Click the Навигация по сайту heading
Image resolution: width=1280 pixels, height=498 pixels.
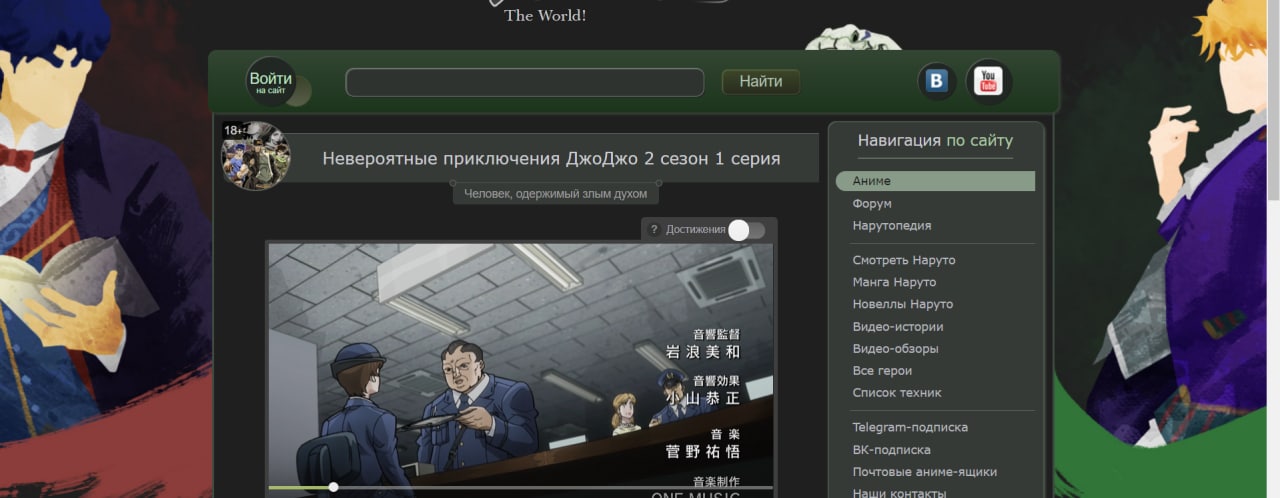click(935, 141)
